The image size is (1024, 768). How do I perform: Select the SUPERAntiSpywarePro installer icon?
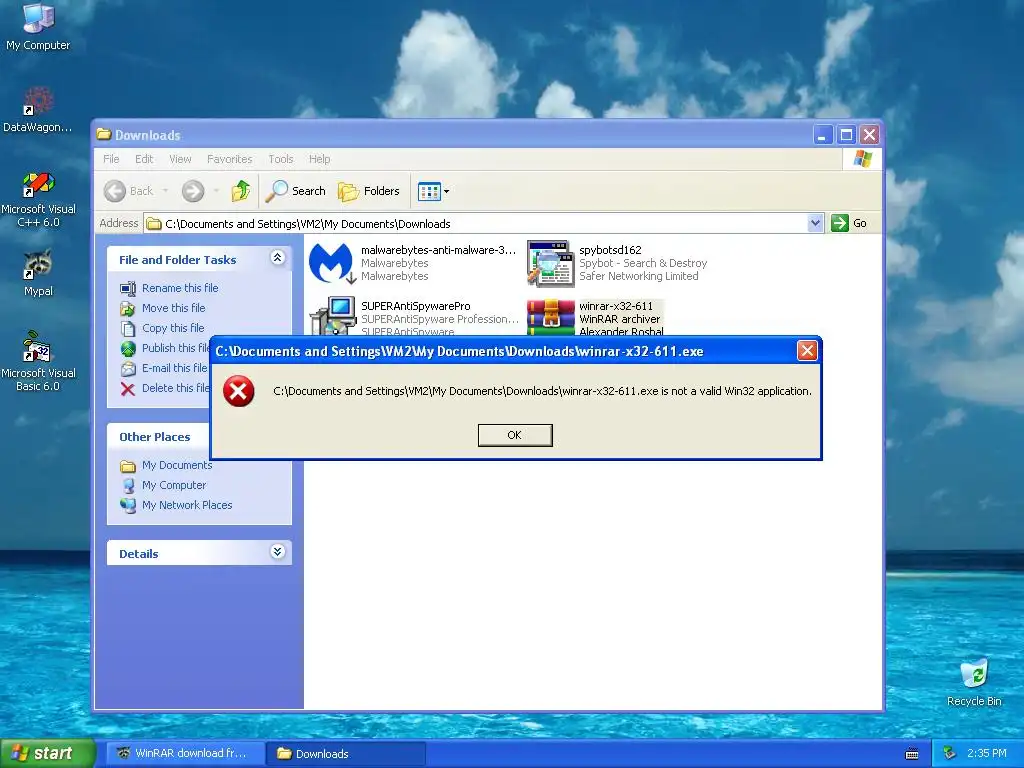[332, 316]
